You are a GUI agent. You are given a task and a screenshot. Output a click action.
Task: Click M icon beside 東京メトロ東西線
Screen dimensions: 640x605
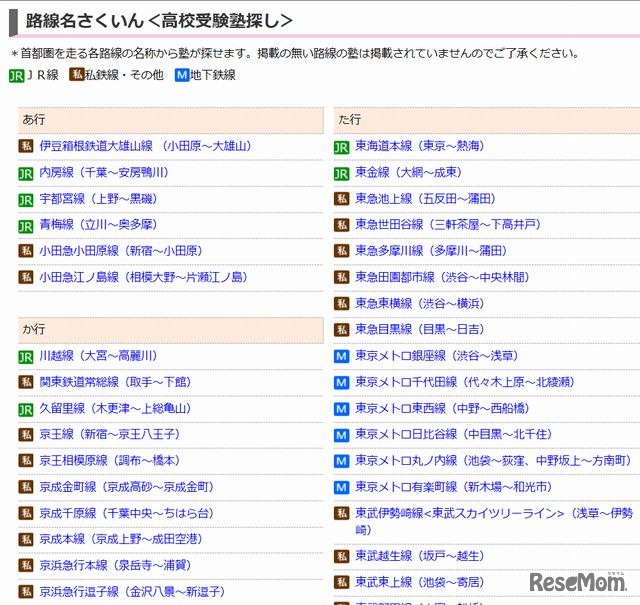342,409
